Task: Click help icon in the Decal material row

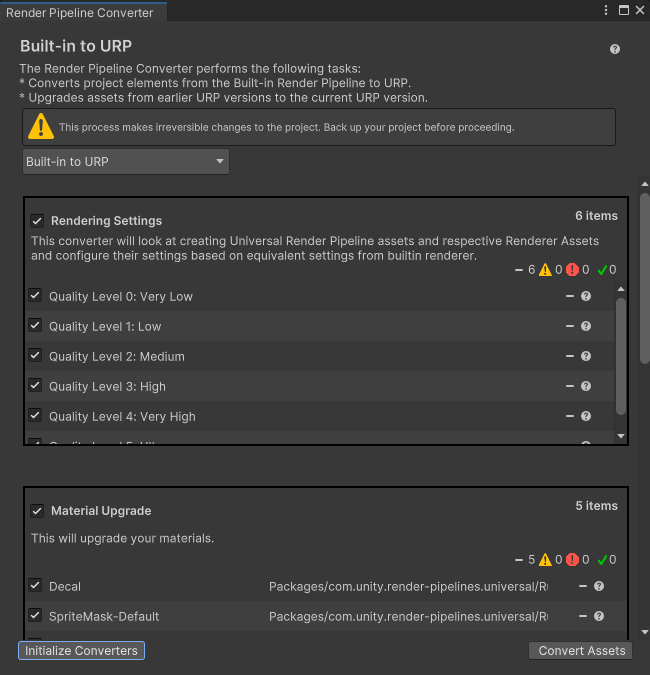Action: [599, 587]
